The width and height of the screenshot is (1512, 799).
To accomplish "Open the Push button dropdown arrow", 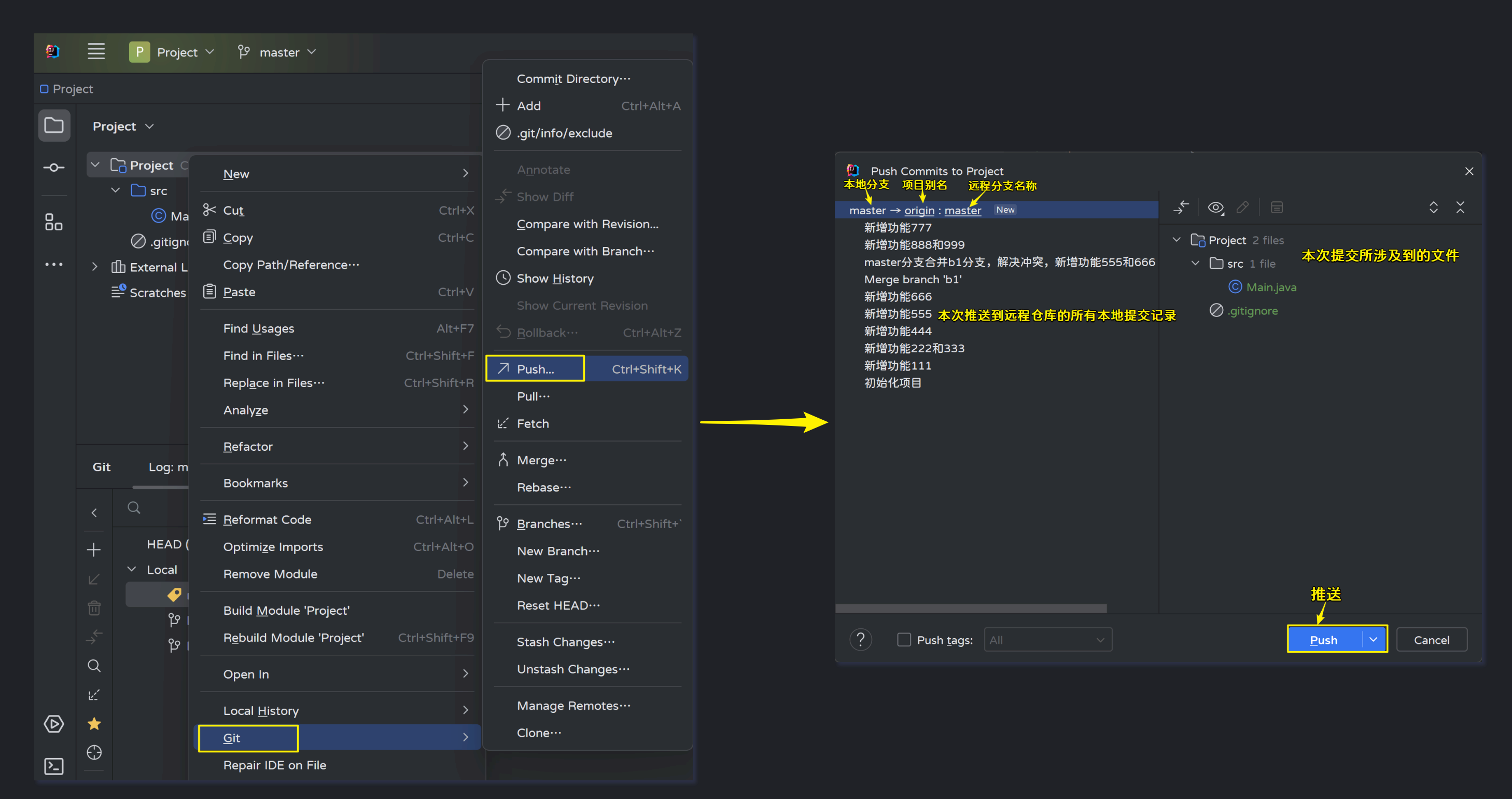I will coord(1374,639).
